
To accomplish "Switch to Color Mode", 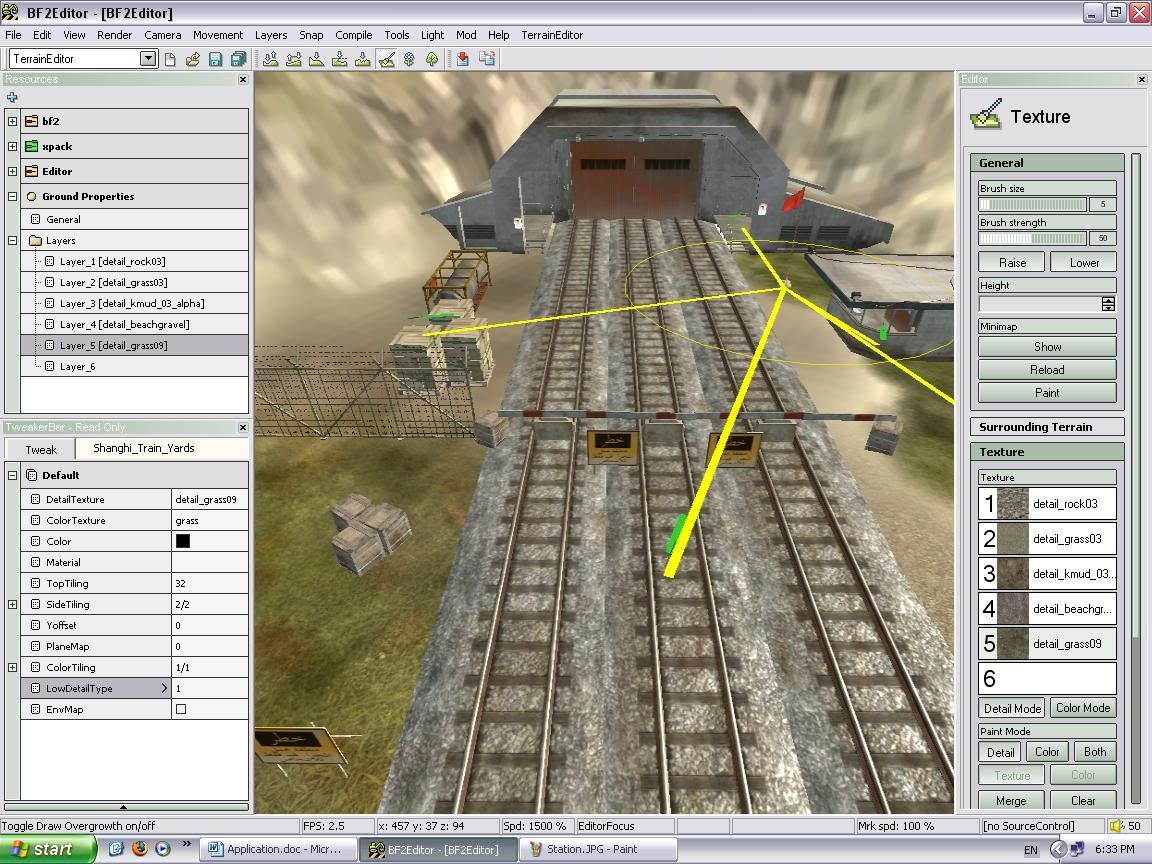I will [x=1083, y=708].
